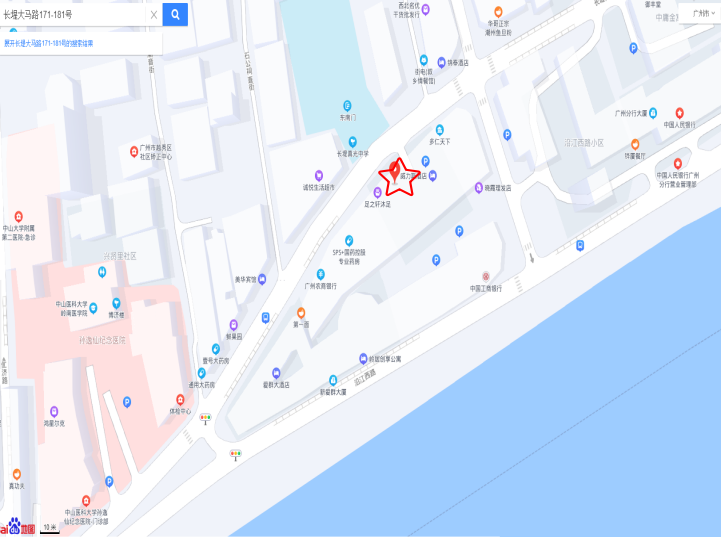
Task: Expand search results for 长堤大马路171-181号
Action: tap(49, 43)
